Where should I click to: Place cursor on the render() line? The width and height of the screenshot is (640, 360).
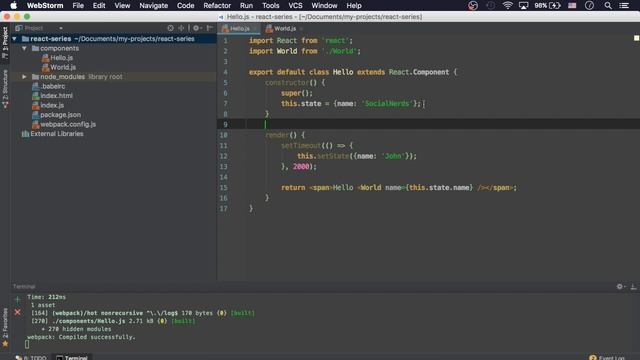[285, 135]
